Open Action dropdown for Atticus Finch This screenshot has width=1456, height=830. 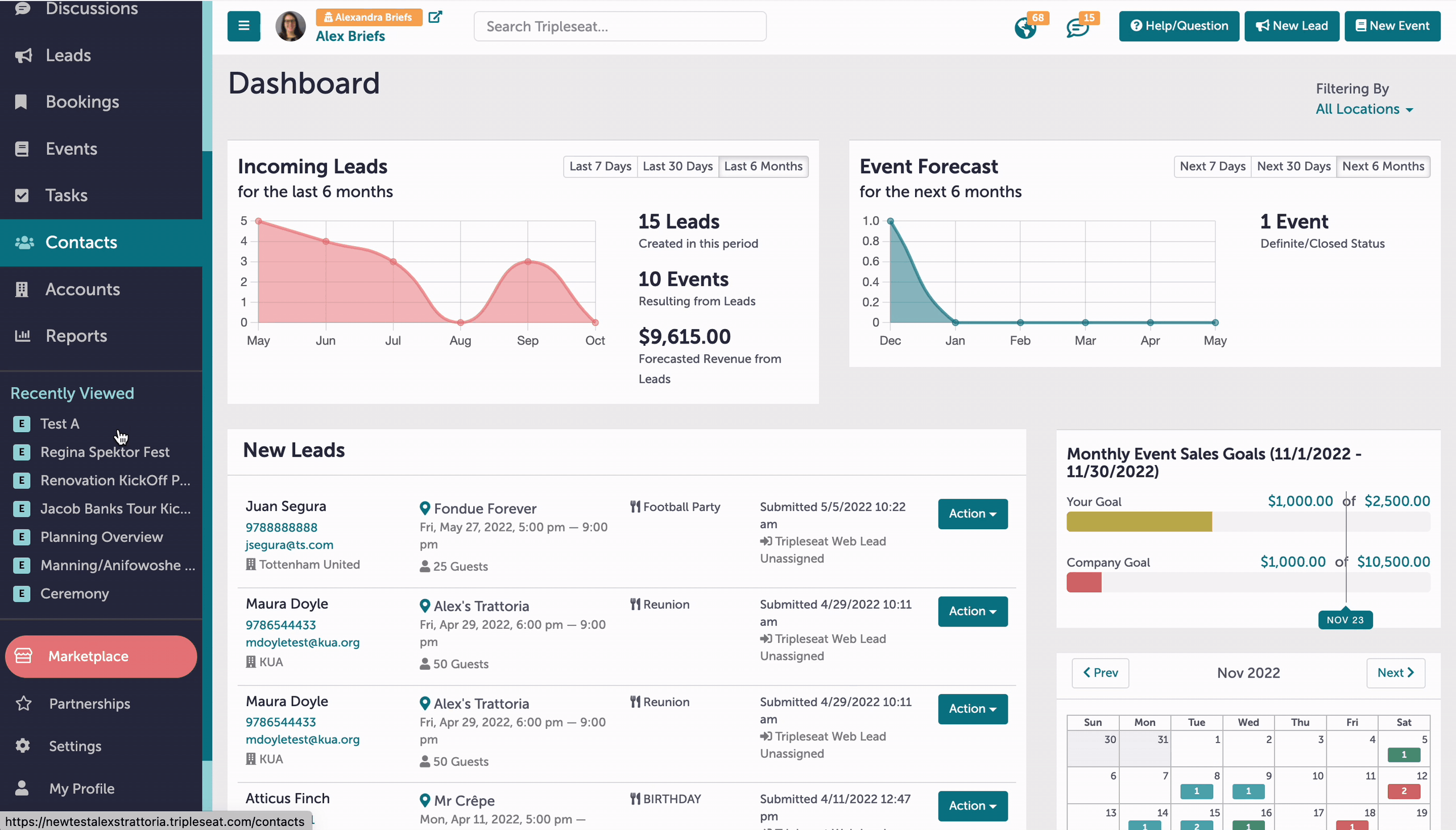click(x=973, y=806)
